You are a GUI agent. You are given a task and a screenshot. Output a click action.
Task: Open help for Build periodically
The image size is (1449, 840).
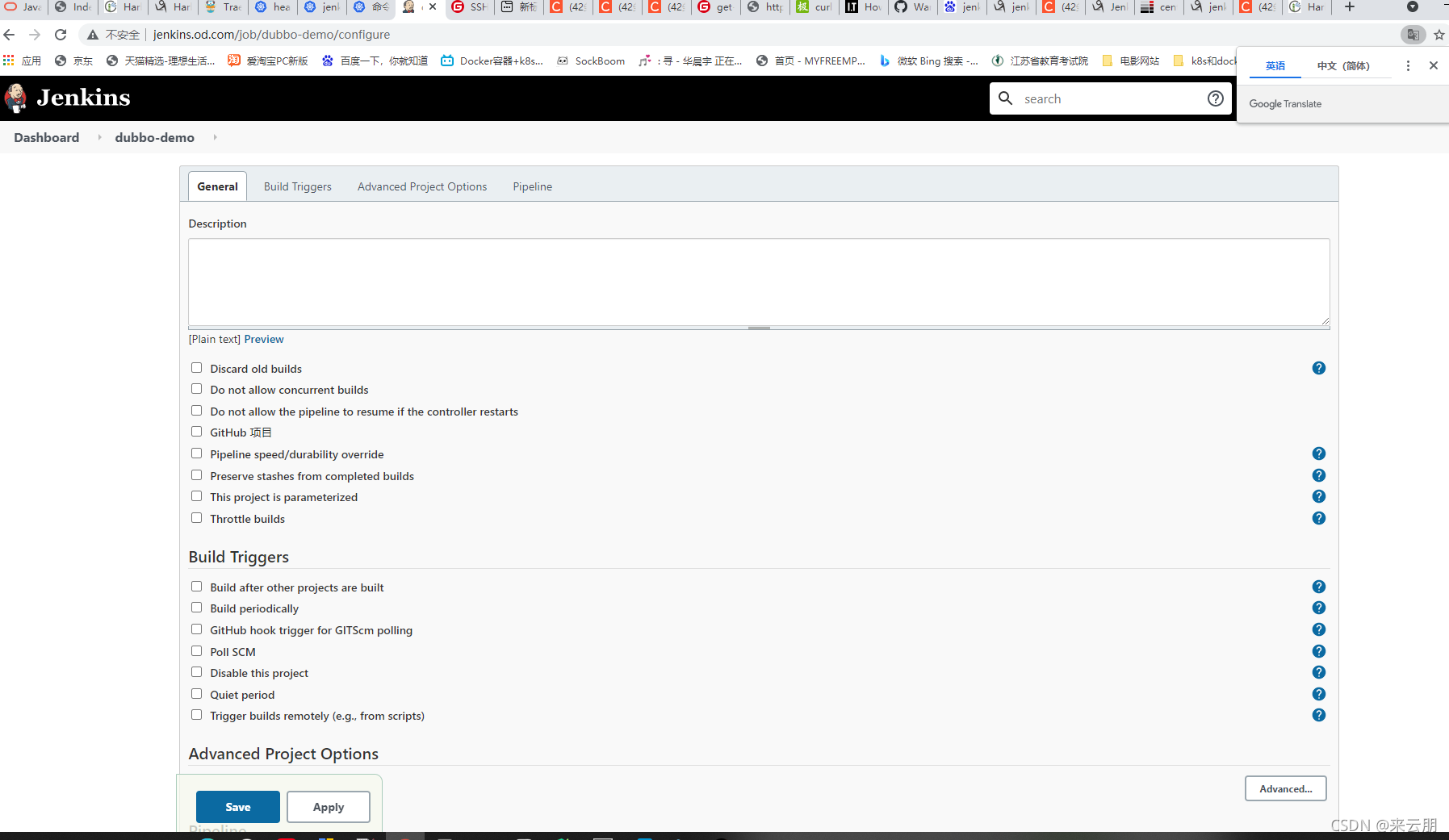click(x=1319, y=608)
